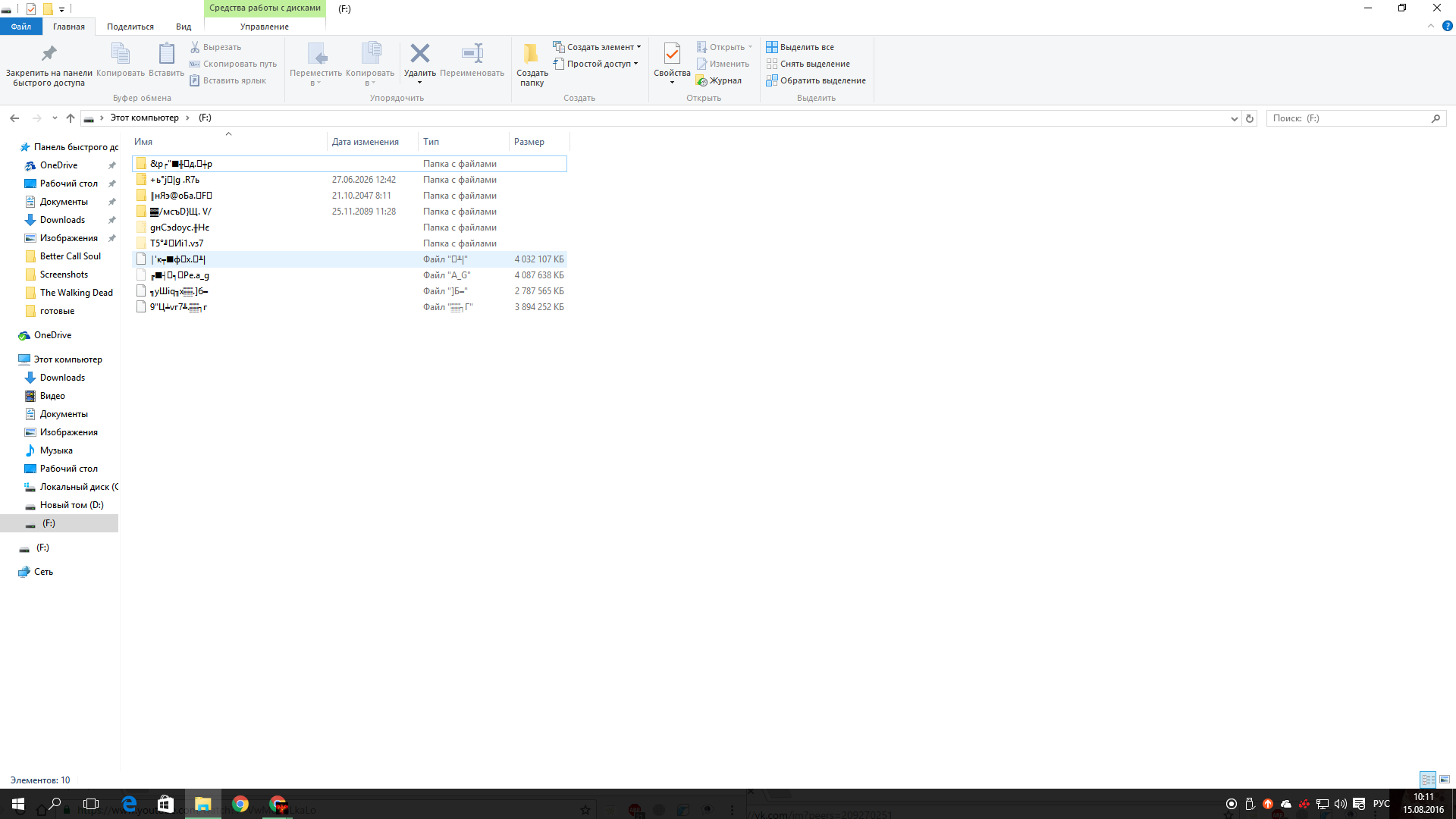
Task: Open Properties (Свойства) from the ribbon
Action: tap(671, 55)
